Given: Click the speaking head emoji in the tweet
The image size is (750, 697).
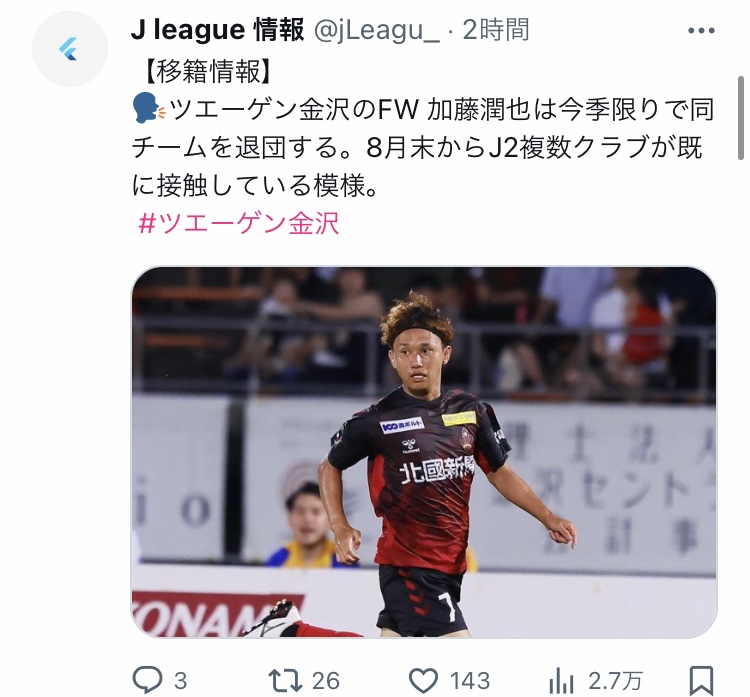Looking at the screenshot, I should [147, 110].
